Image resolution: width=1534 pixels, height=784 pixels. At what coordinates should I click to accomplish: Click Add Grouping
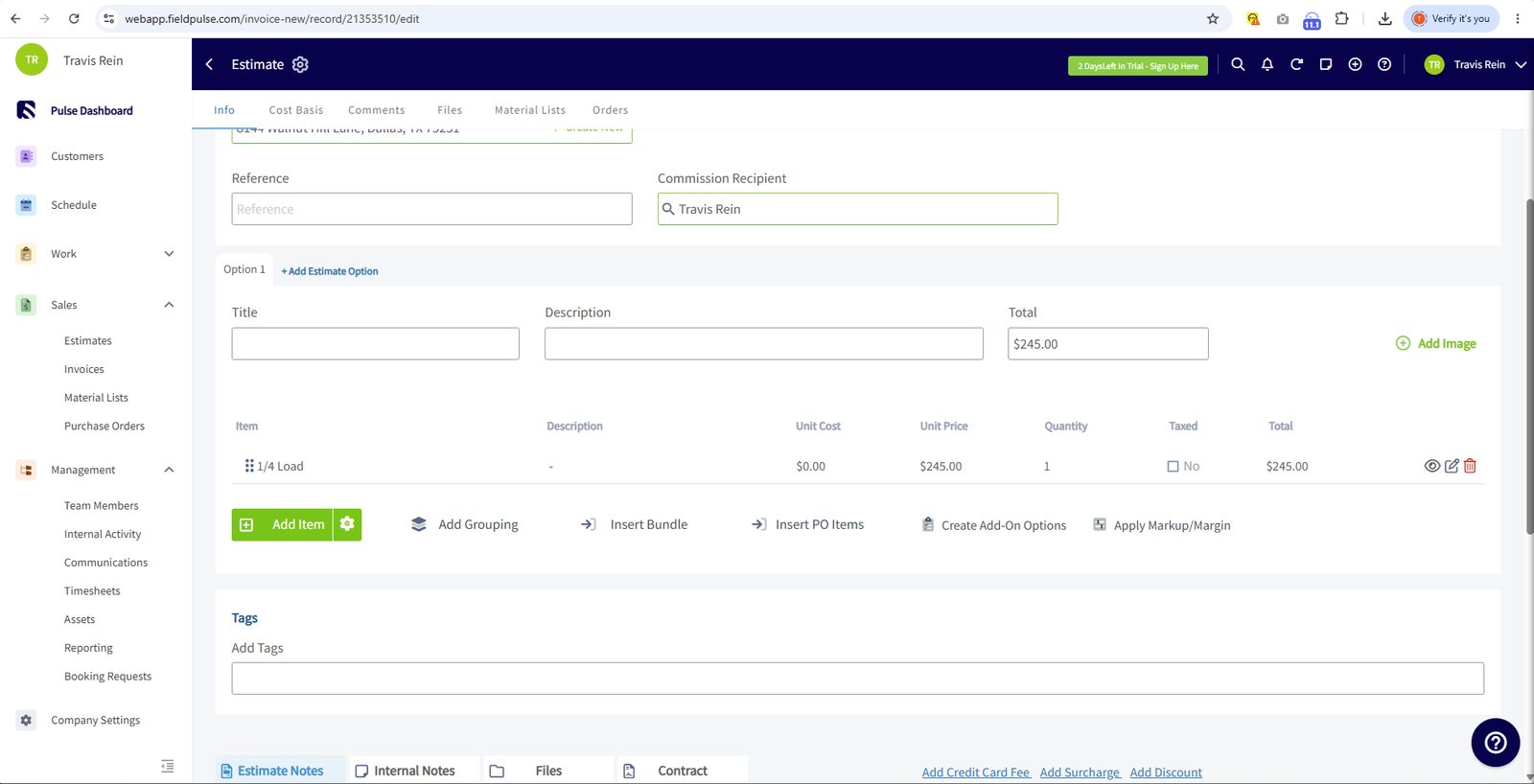(x=465, y=524)
